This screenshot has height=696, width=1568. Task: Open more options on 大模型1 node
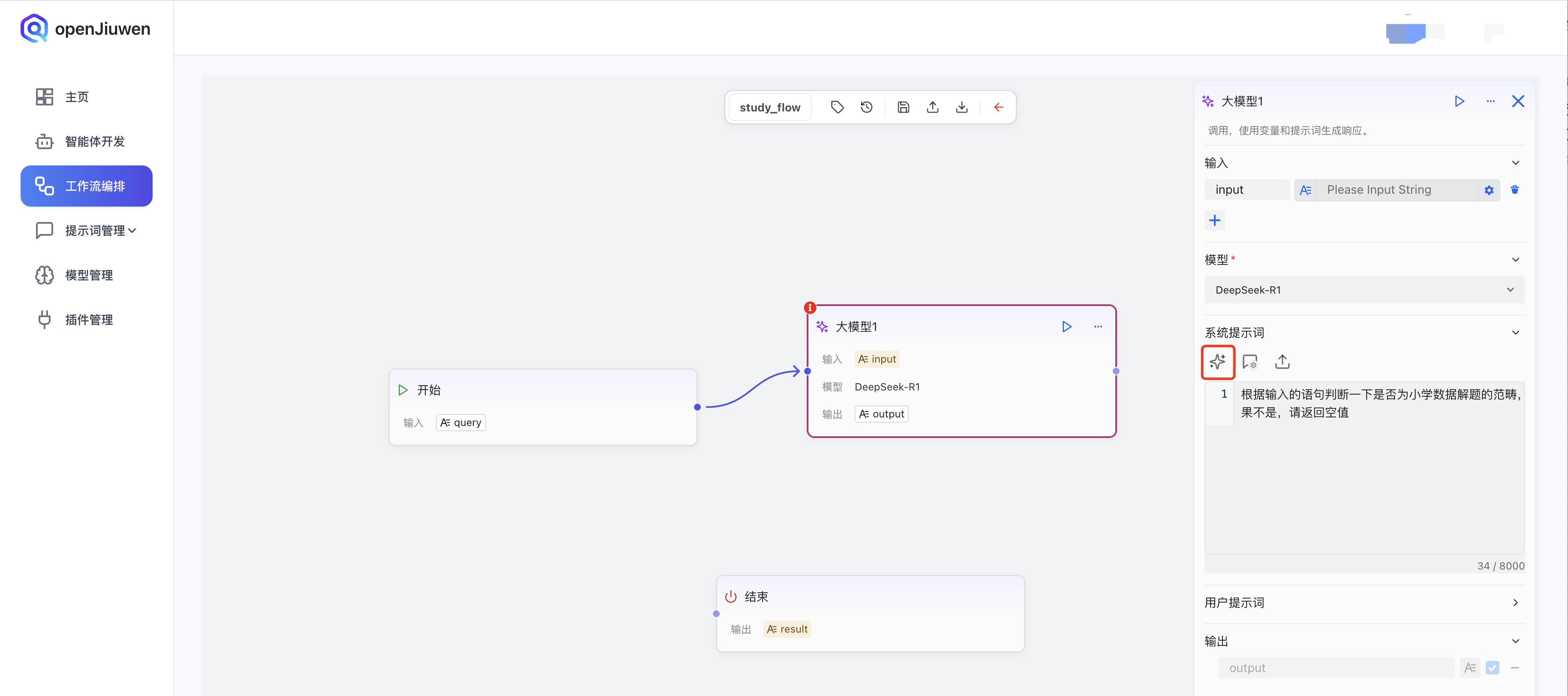[1097, 327]
